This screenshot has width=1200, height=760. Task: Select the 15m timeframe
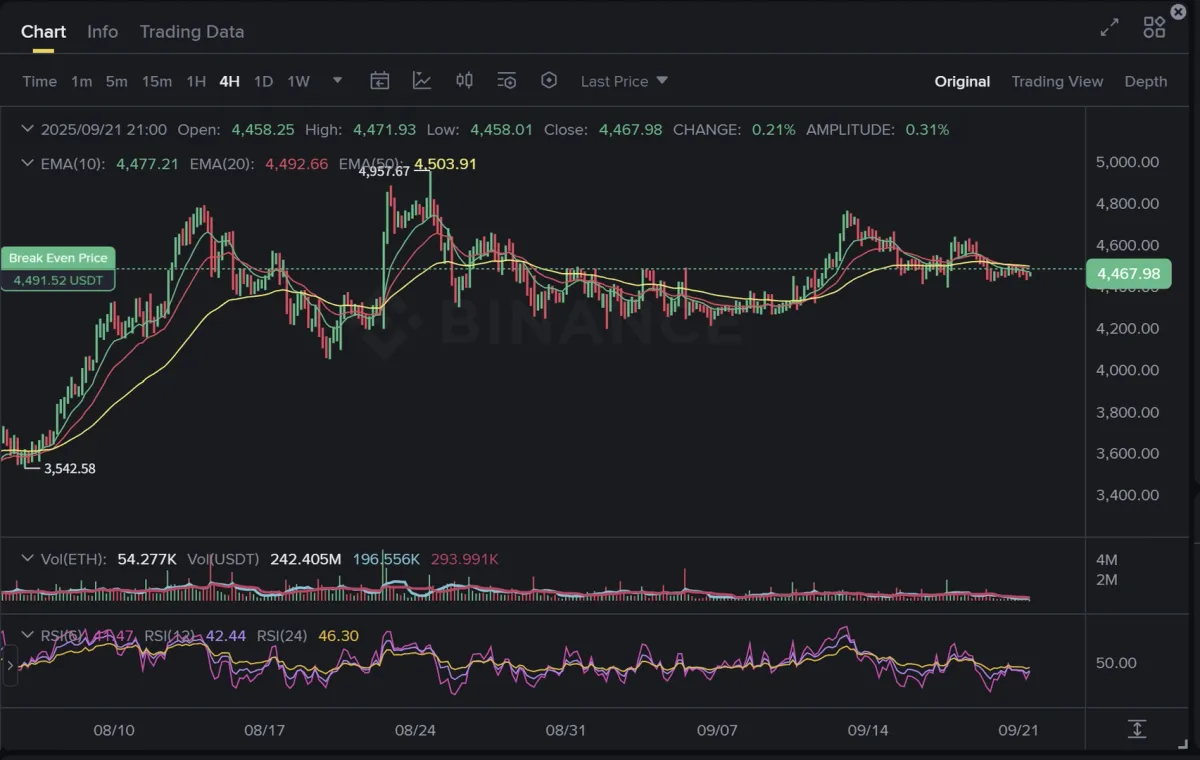click(x=156, y=81)
